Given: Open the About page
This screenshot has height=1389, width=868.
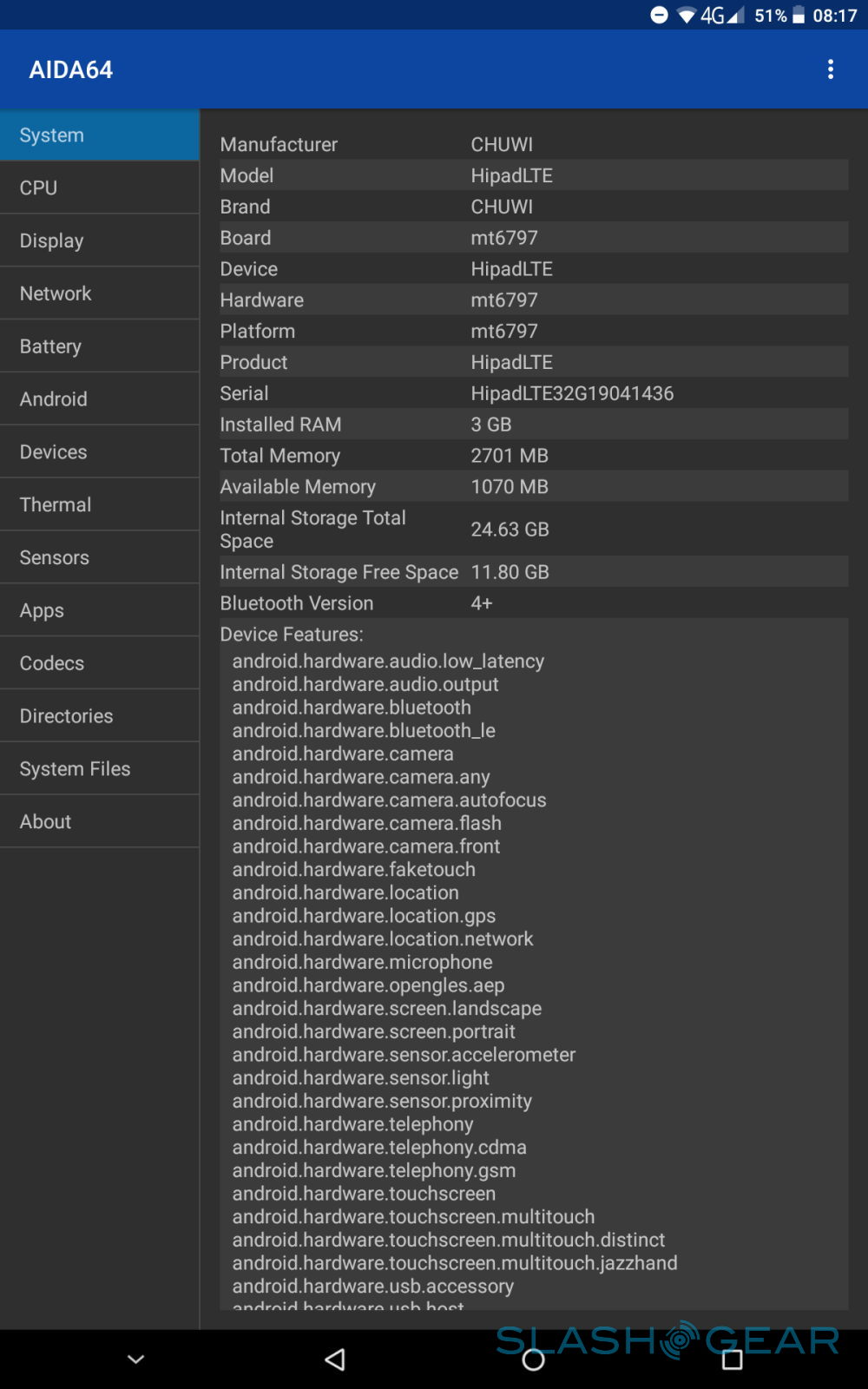Looking at the screenshot, I should point(100,821).
